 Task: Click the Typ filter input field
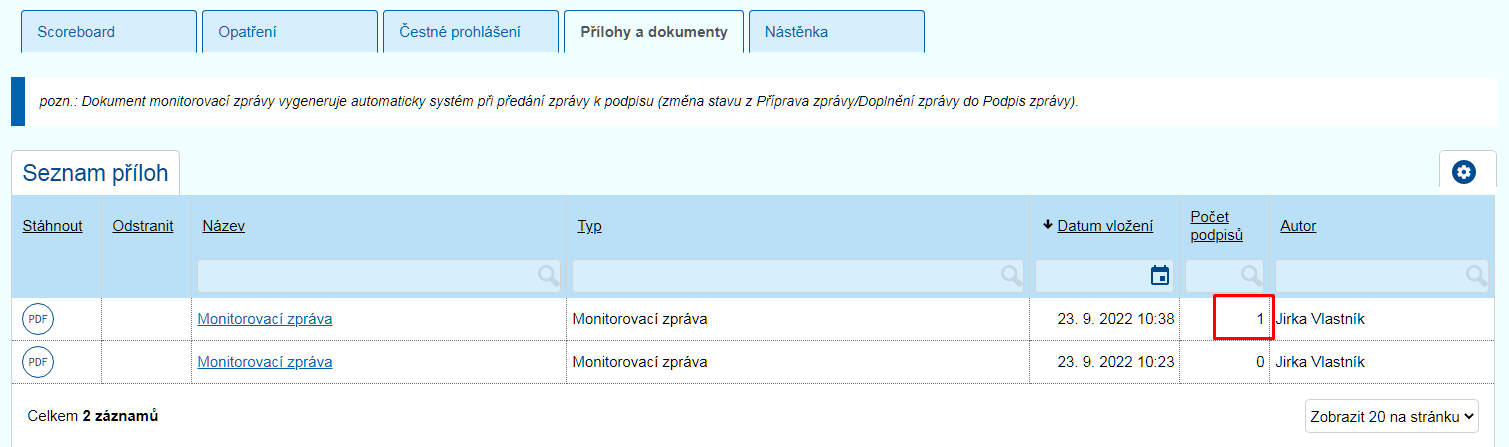pyautogui.click(x=785, y=276)
